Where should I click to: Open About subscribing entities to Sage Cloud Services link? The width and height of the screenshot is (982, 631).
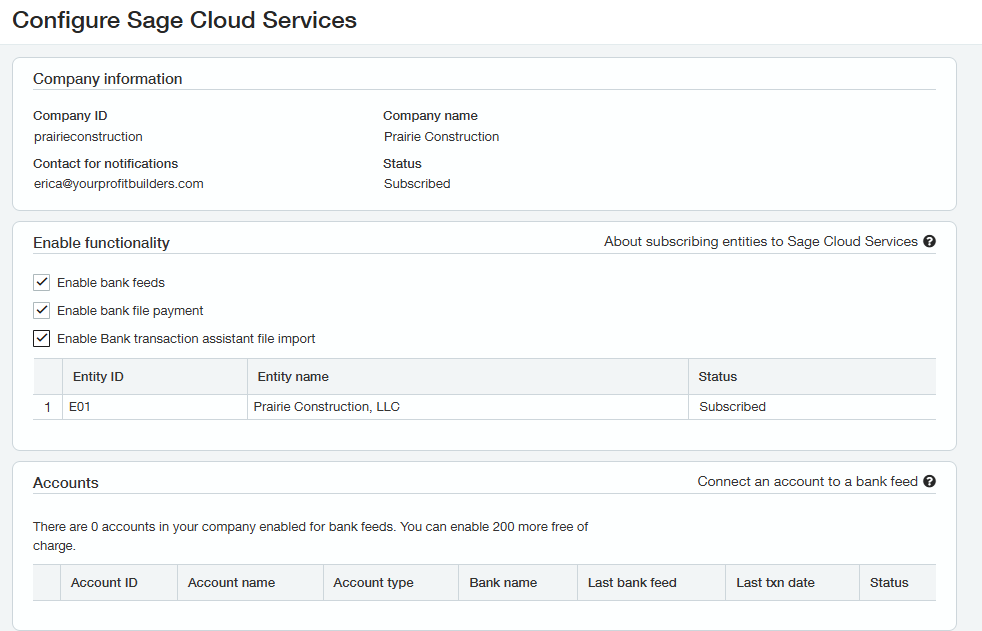[x=760, y=242]
